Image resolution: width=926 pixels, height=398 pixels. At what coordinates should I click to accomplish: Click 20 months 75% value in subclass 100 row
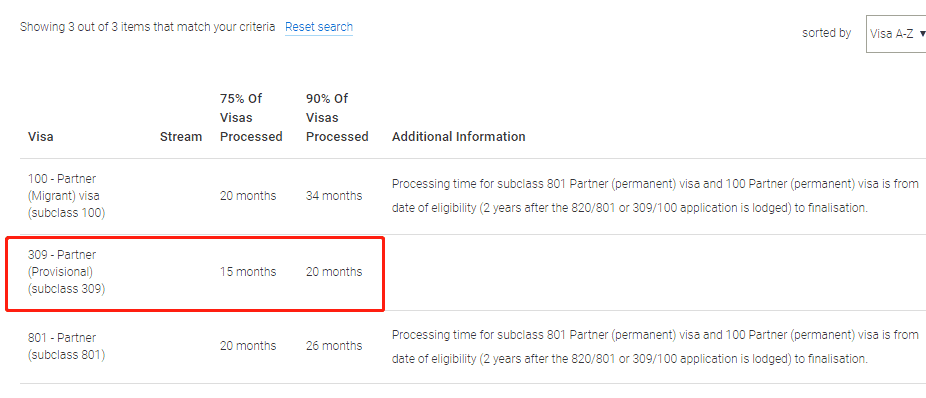(x=248, y=195)
